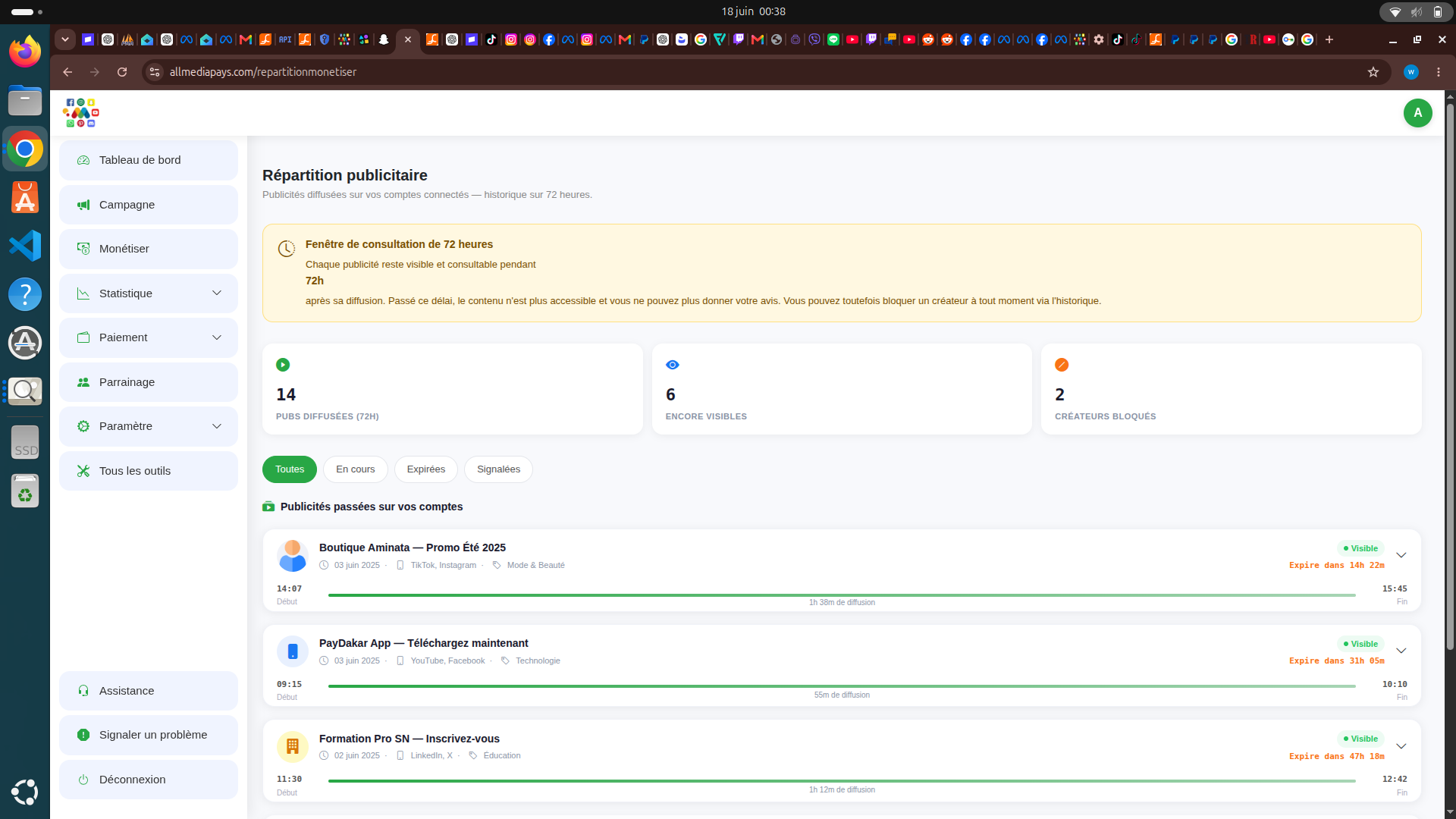The width and height of the screenshot is (1456, 819).
Task: Click Visible badge on Formation Pro SN
Action: pos(1360,739)
